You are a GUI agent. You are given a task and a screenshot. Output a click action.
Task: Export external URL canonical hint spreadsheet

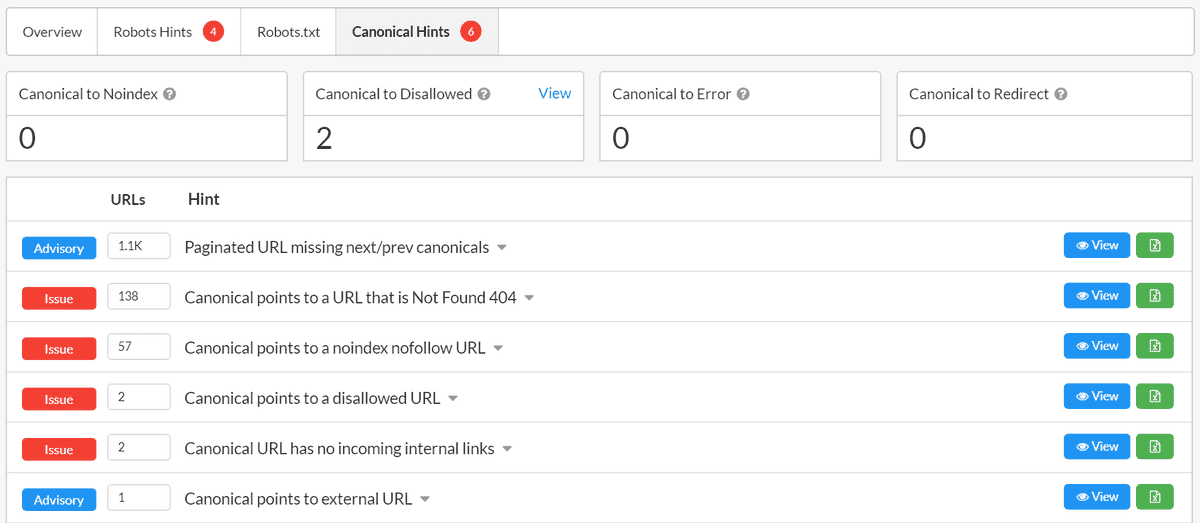coord(1154,497)
